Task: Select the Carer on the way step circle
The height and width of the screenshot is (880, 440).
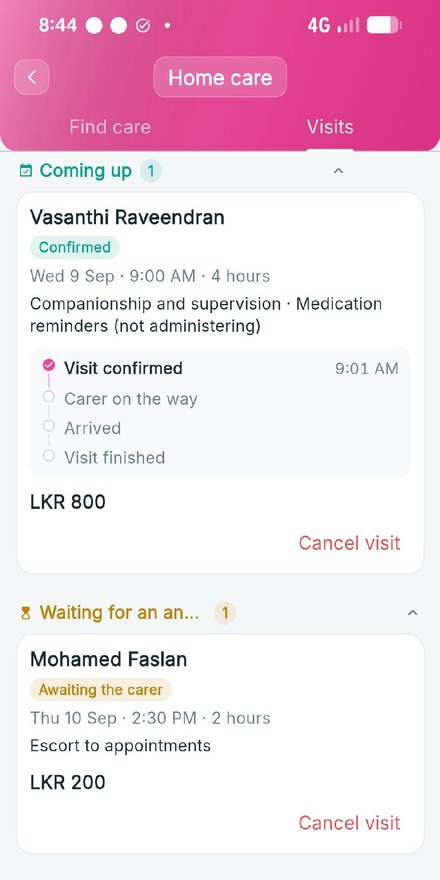Action: [x=49, y=397]
